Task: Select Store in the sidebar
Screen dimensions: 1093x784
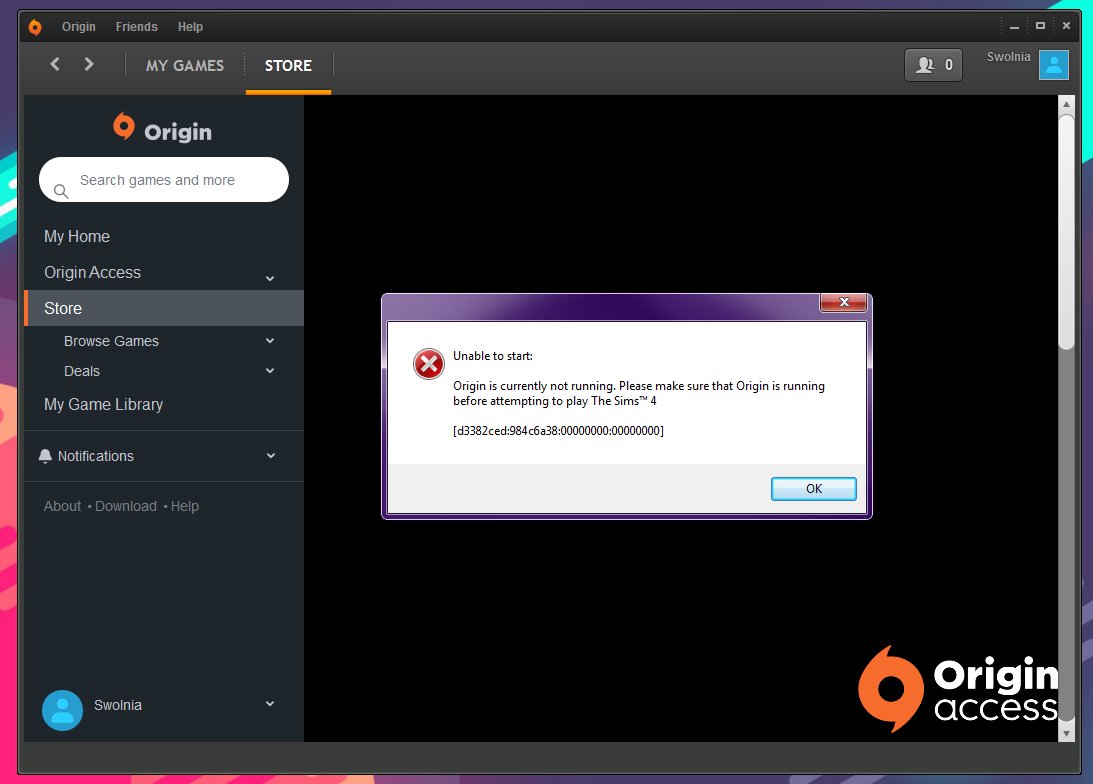Action: coord(164,308)
